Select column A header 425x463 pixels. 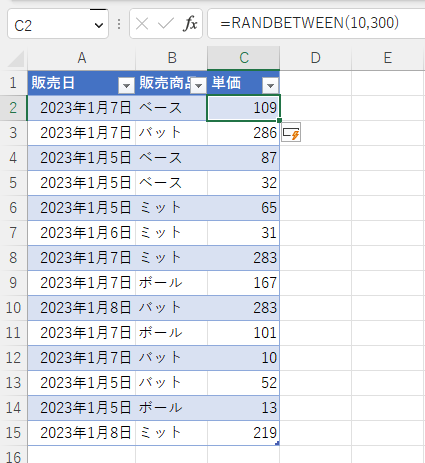(x=82, y=58)
